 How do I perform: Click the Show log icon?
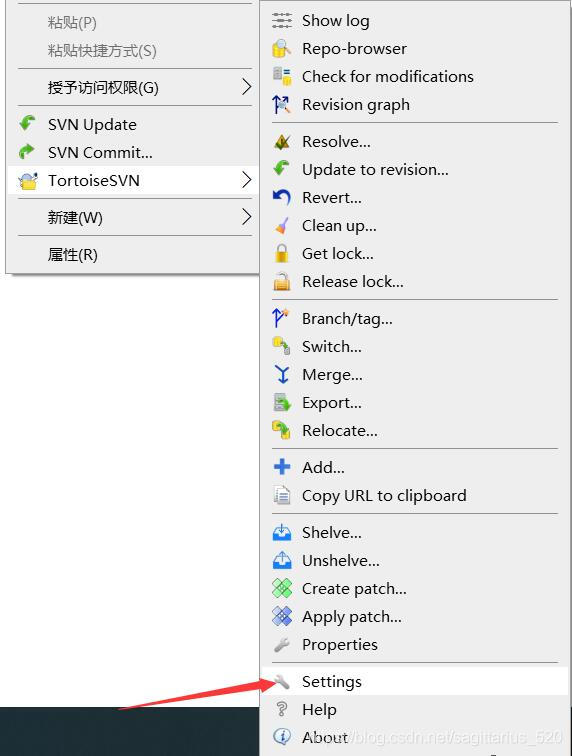coord(282,21)
